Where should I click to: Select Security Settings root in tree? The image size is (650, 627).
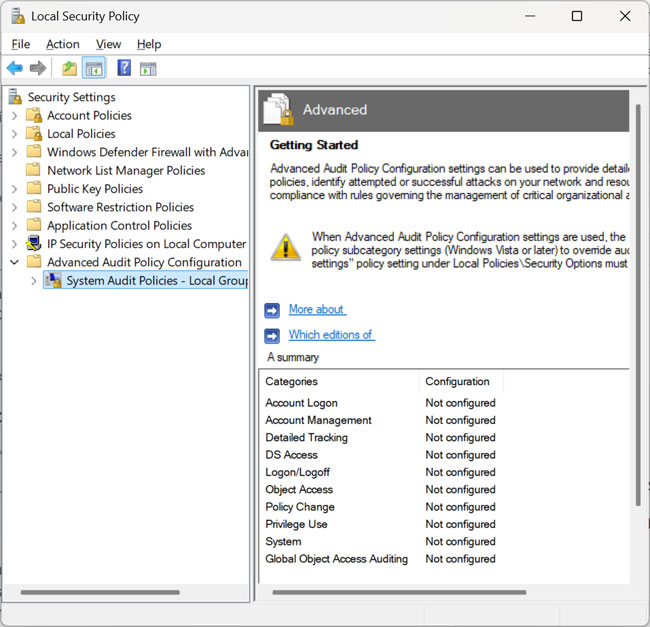(71, 97)
